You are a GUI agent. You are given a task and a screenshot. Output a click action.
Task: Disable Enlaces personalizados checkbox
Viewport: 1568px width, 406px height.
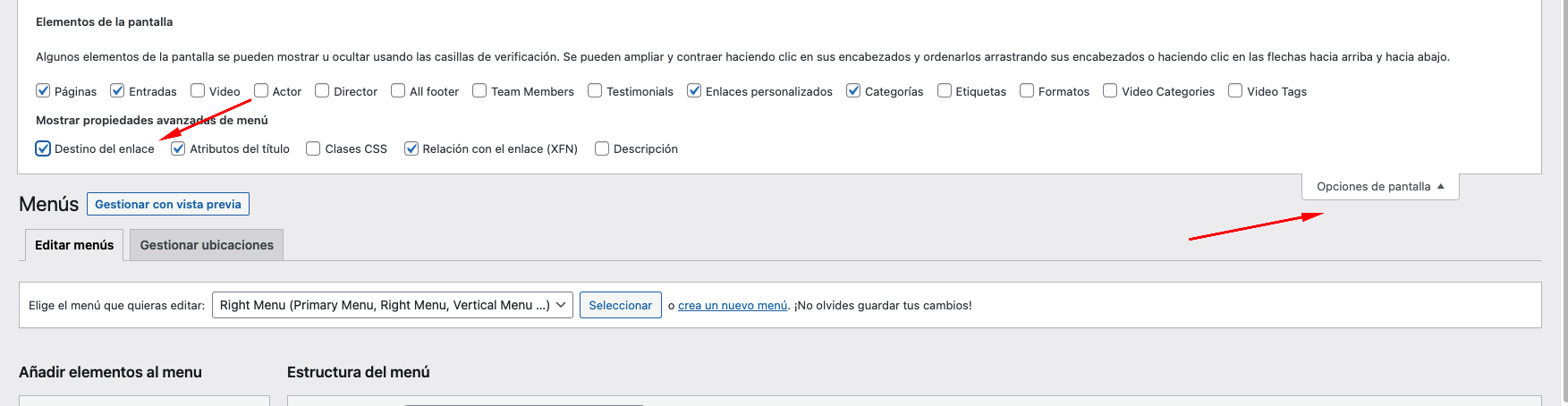[x=694, y=90]
